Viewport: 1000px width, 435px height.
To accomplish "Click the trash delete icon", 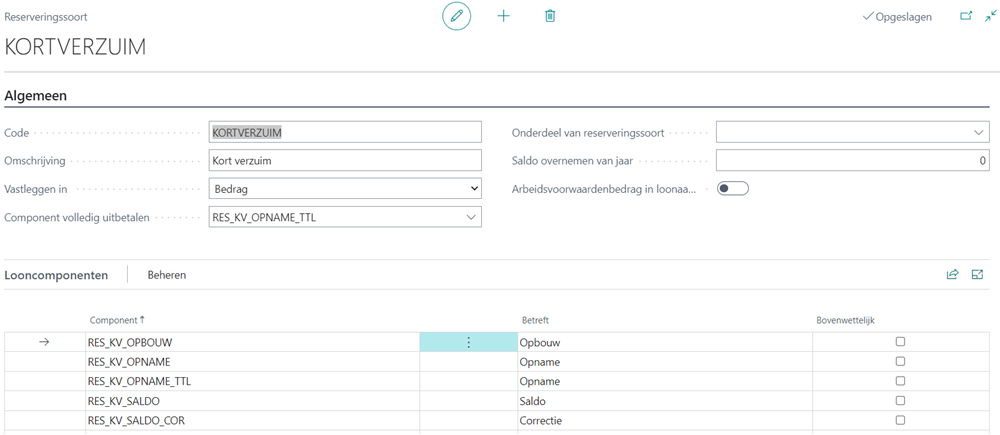I will (x=550, y=16).
